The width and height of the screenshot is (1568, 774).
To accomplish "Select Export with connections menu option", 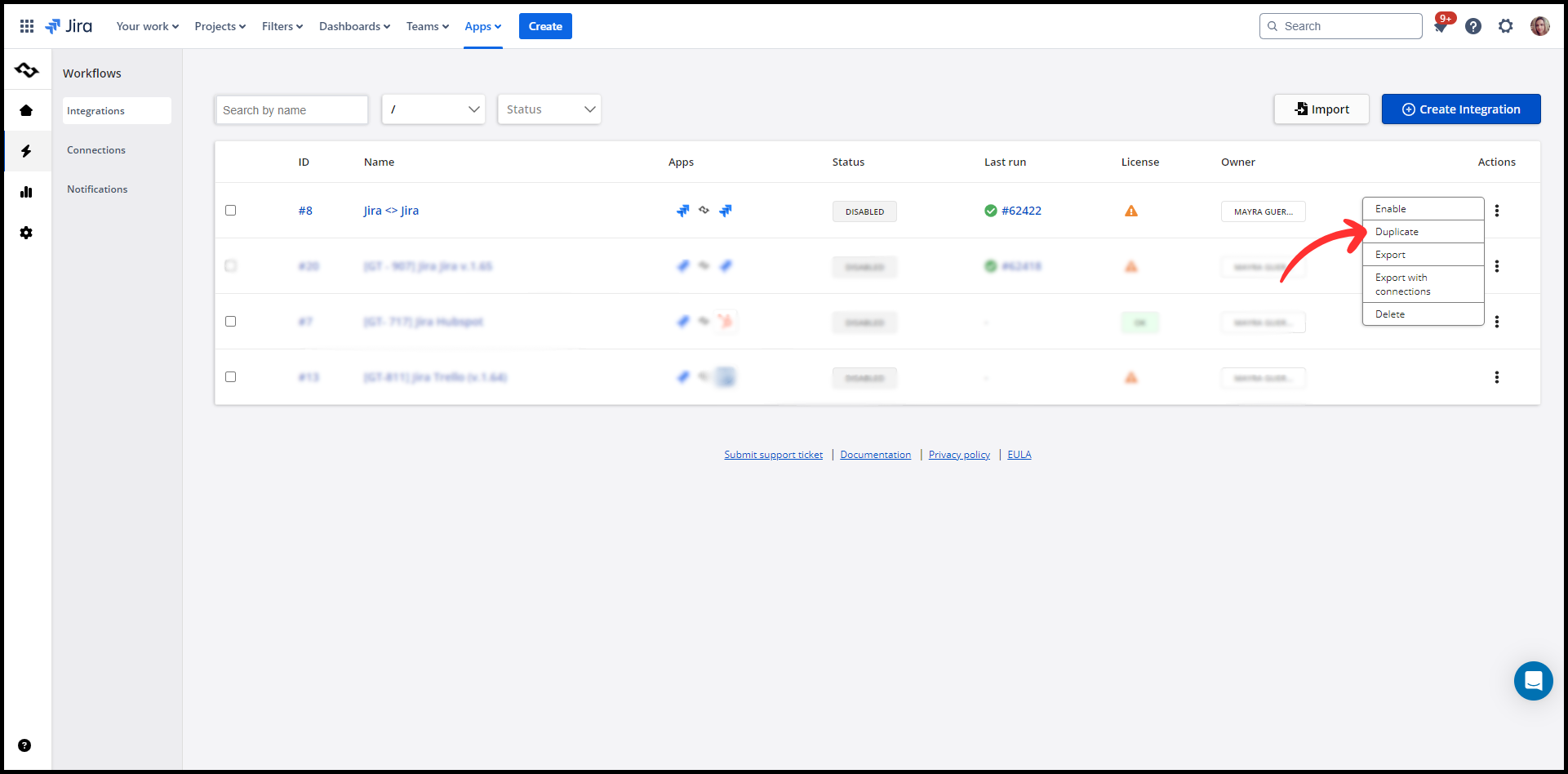I will pyautogui.click(x=1402, y=284).
